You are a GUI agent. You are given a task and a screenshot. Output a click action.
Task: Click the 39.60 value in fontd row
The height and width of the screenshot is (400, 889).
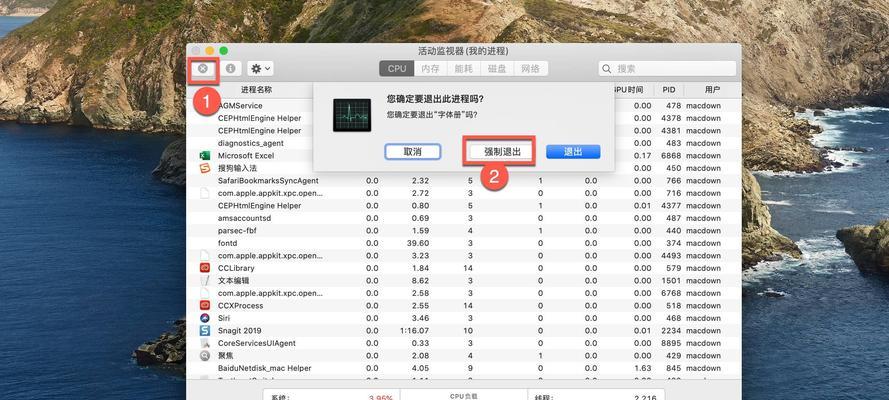[x=418, y=243]
